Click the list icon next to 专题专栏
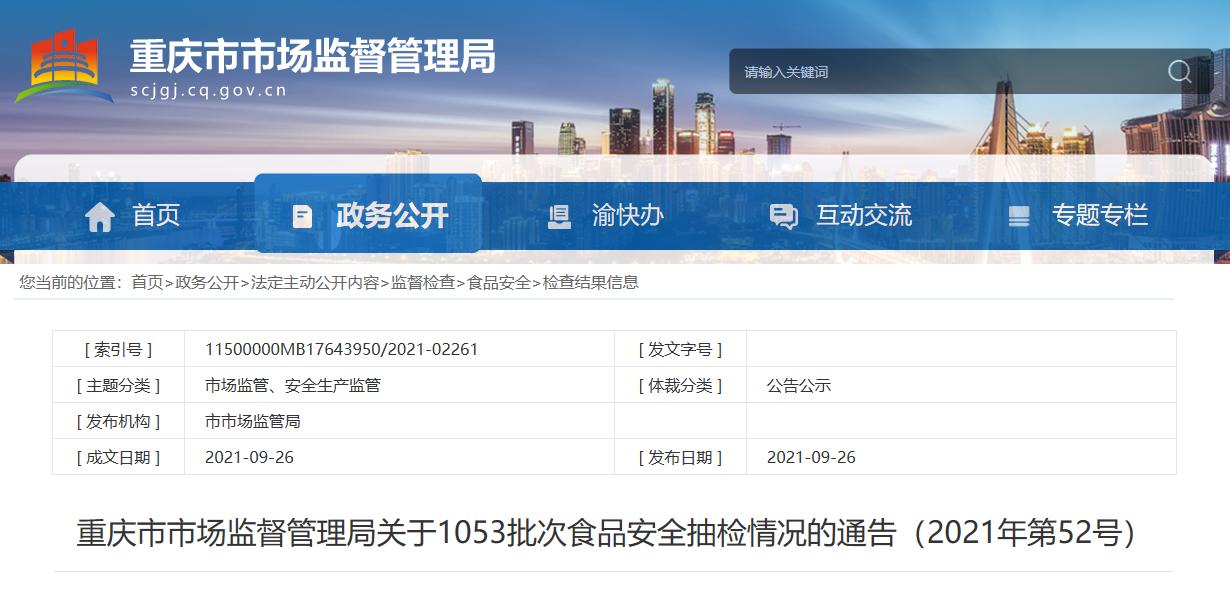Image resolution: width=1230 pixels, height=606 pixels. click(x=1019, y=215)
